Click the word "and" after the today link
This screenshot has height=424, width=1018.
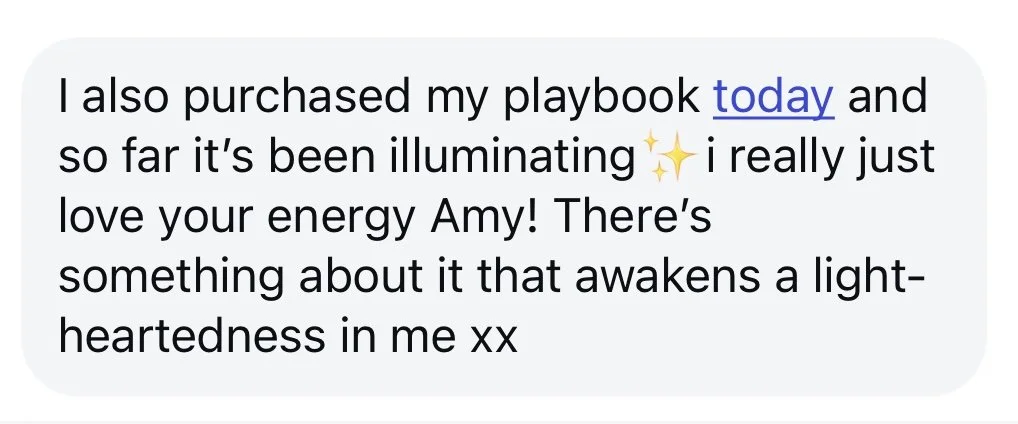pyautogui.click(x=887, y=96)
